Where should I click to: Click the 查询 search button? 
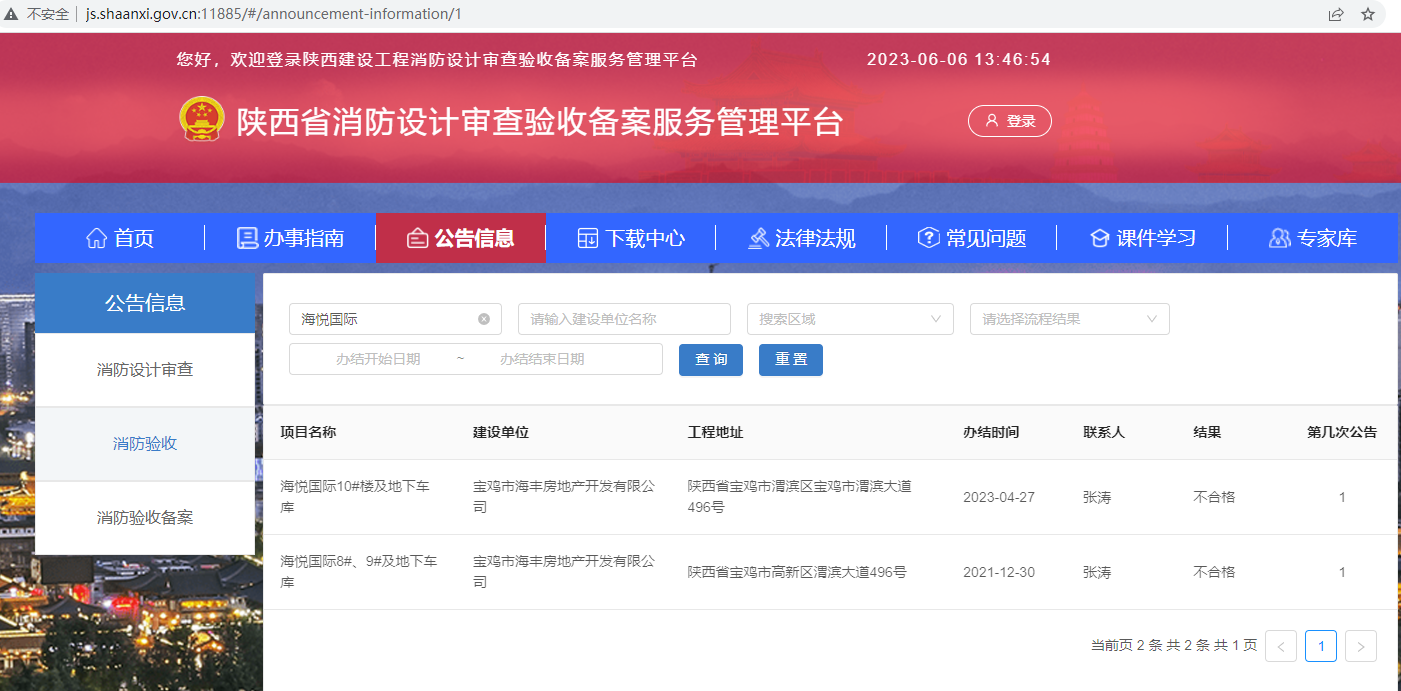pyautogui.click(x=710, y=359)
